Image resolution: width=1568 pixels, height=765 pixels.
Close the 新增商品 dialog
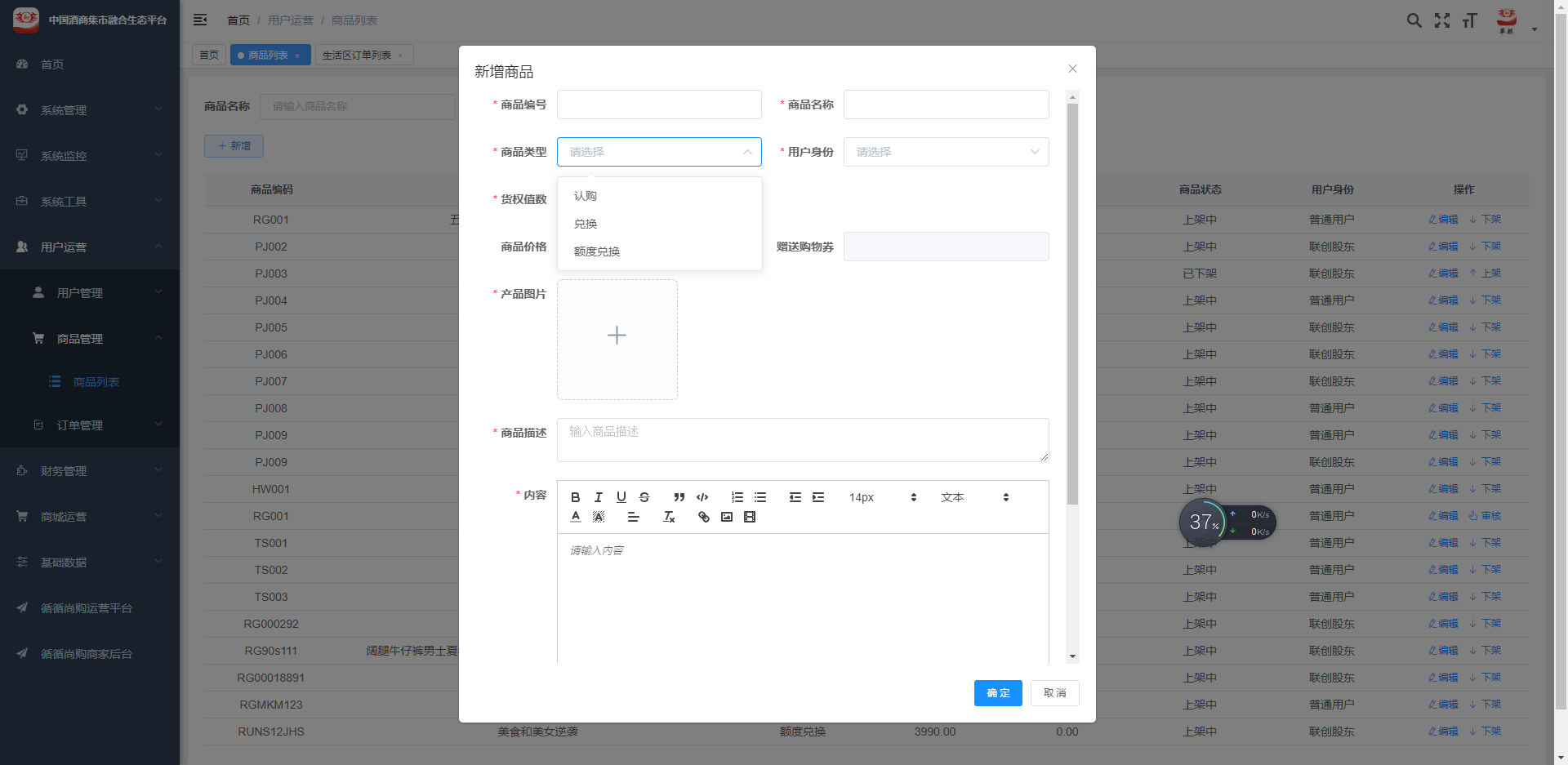click(1072, 69)
